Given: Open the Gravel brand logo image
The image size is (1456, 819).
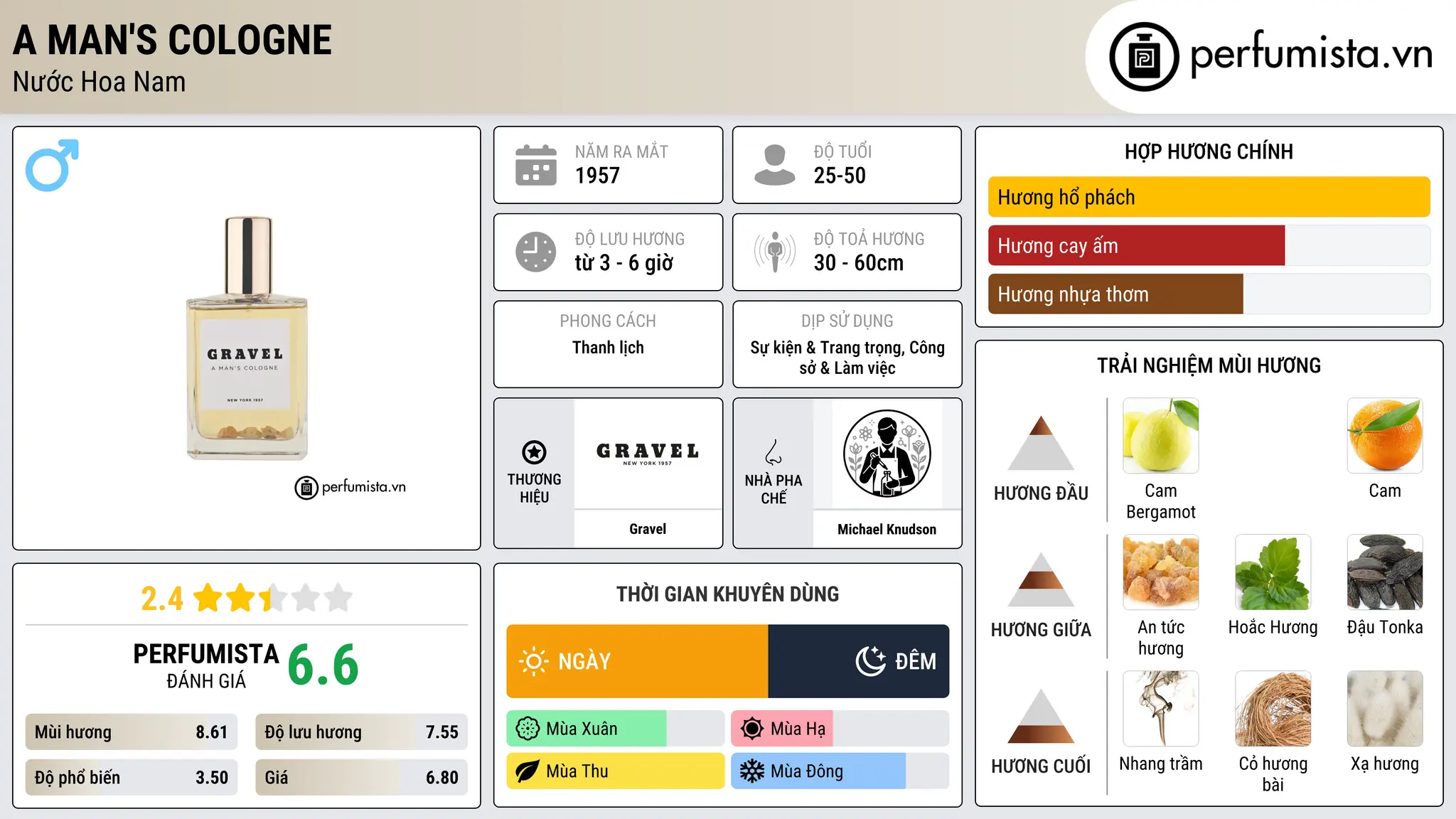Looking at the screenshot, I should pyautogui.click(x=648, y=454).
